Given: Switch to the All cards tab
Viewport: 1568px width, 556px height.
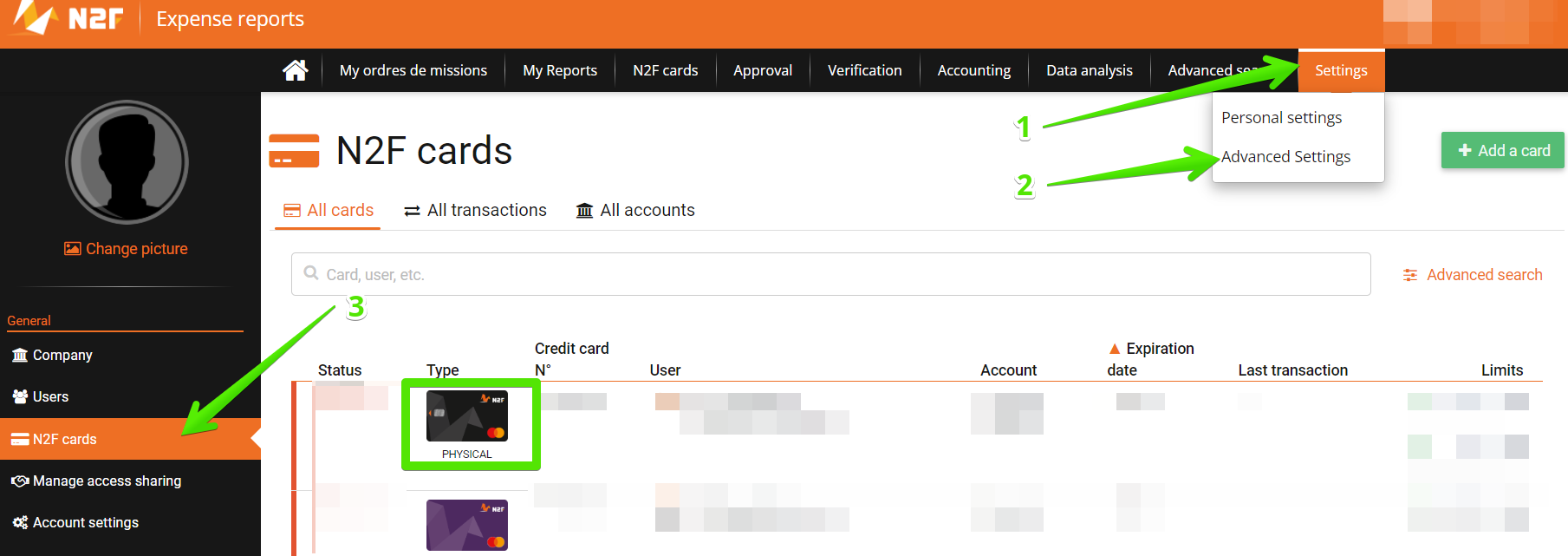Looking at the screenshot, I should pyautogui.click(x=329, y=210).
